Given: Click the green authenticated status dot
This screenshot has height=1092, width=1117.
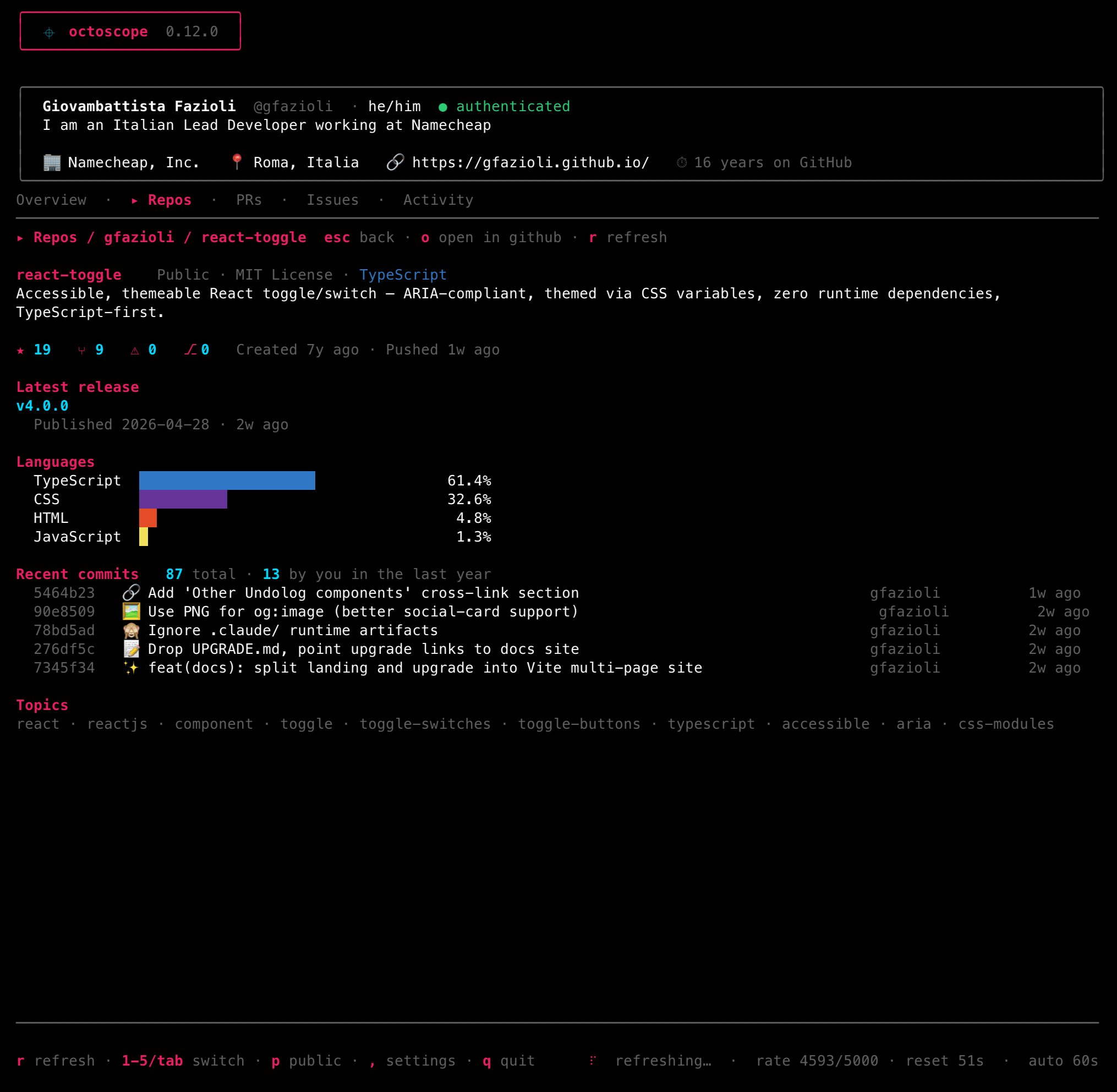Looking at the screenshot, I should tap(442, 107).
